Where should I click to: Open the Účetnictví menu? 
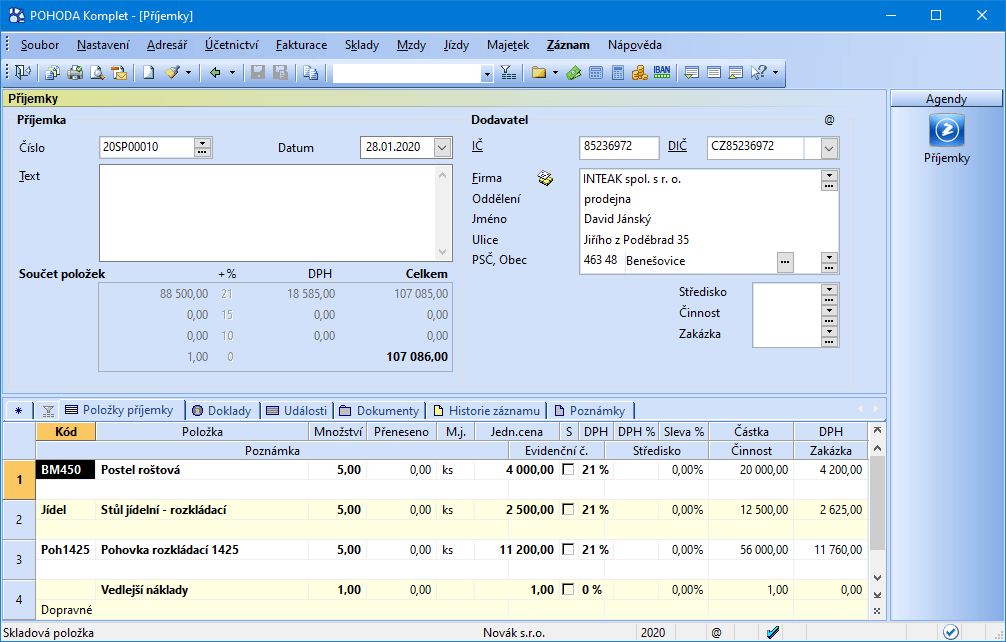click(232, 45)
